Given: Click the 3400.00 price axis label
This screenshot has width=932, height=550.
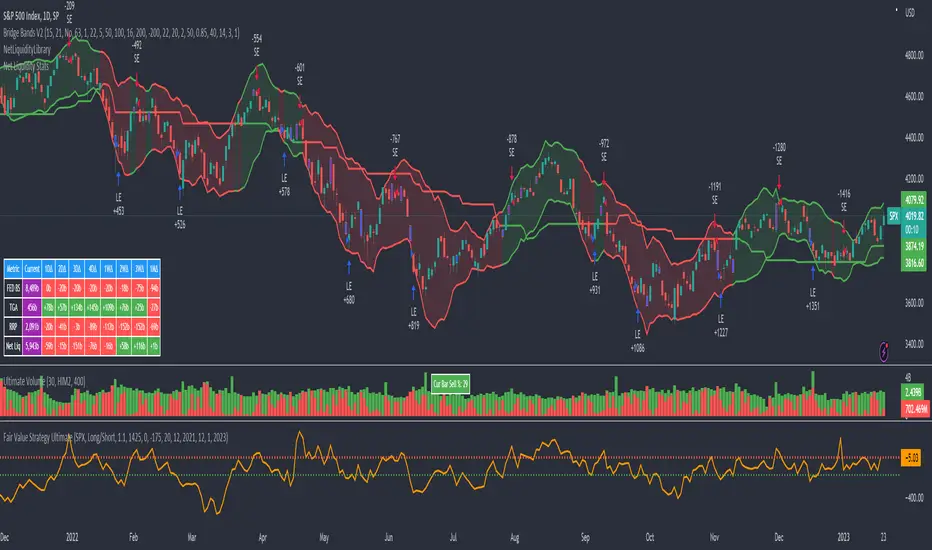Looking at the screenshot, I should click(x=914, y=344).
